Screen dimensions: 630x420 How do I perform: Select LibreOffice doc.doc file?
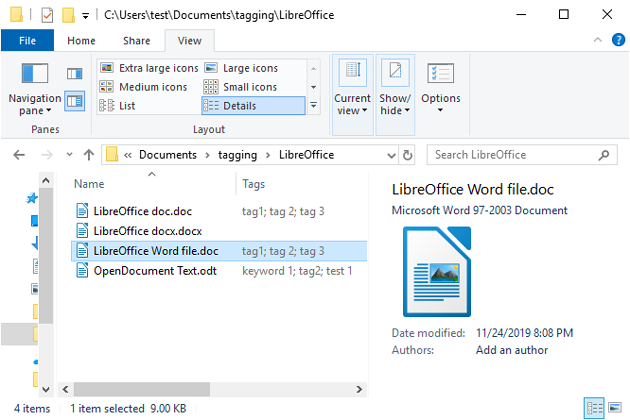tap(142, 211)
